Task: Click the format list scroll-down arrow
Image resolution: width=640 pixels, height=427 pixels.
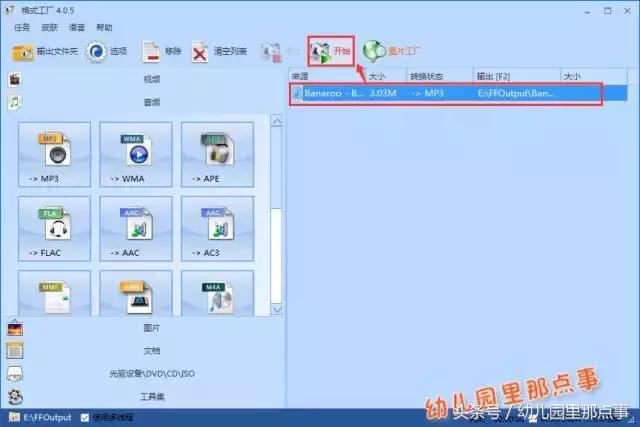Action: point(277,309)
